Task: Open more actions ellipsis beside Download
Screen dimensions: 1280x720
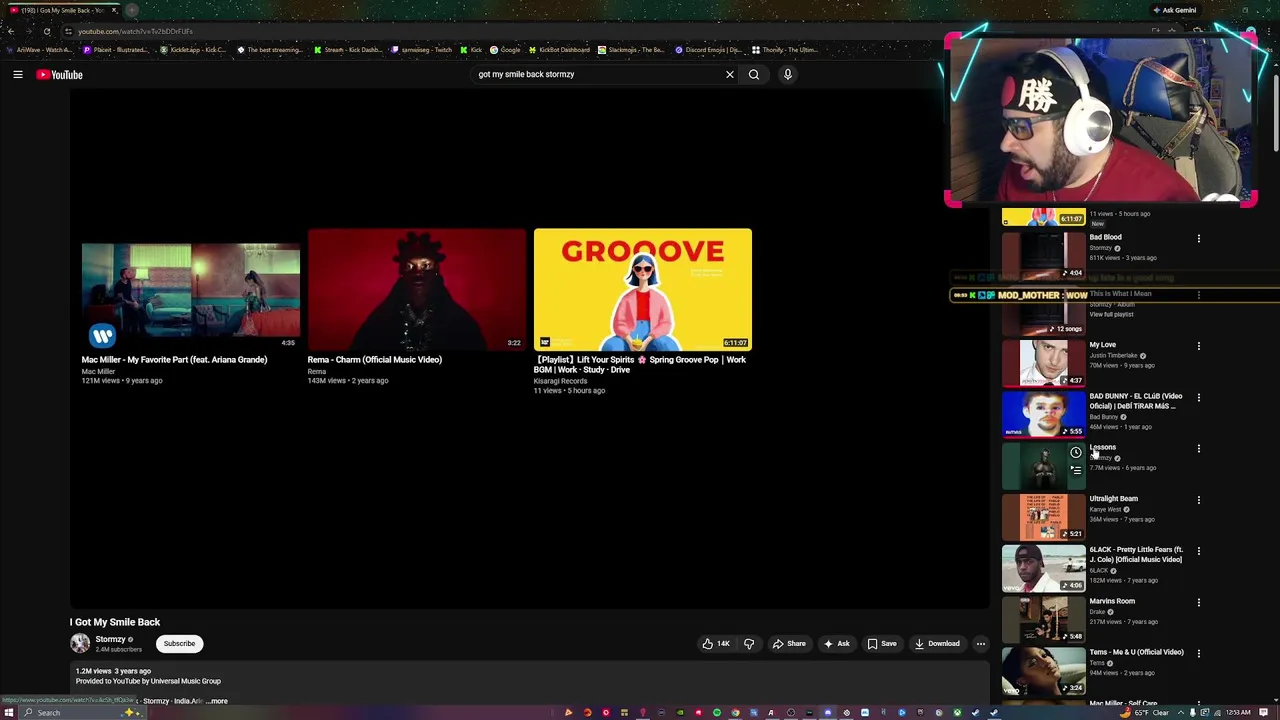Action: (x=981, y=644)
